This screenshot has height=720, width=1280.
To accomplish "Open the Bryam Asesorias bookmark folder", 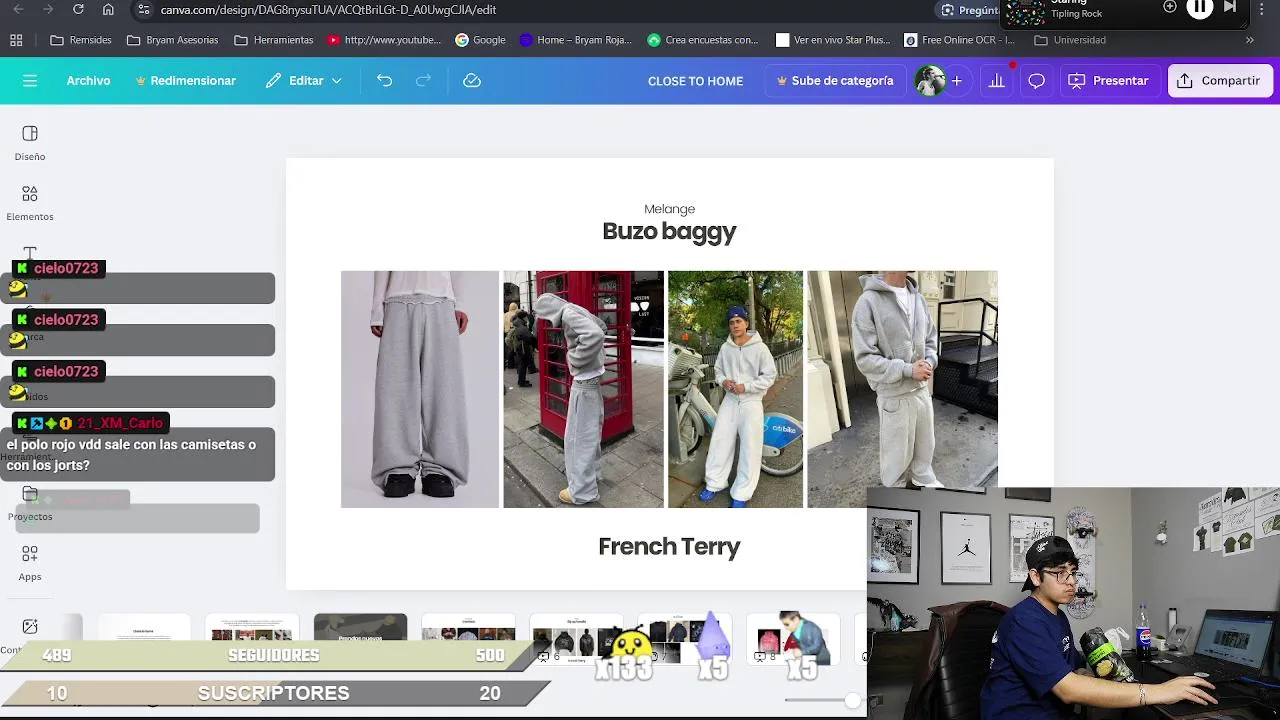I will [172, 40].
